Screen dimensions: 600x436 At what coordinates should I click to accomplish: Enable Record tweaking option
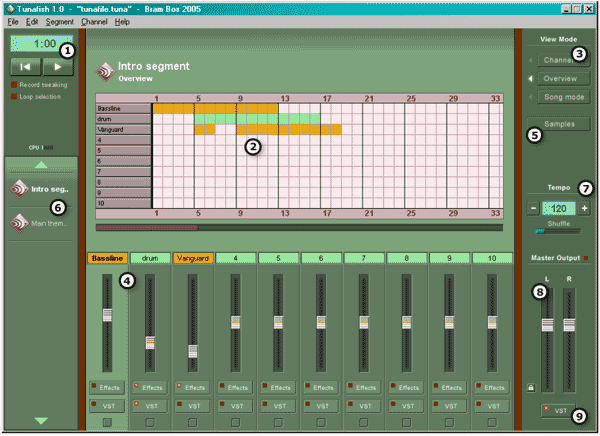click(x=14, y=87)
